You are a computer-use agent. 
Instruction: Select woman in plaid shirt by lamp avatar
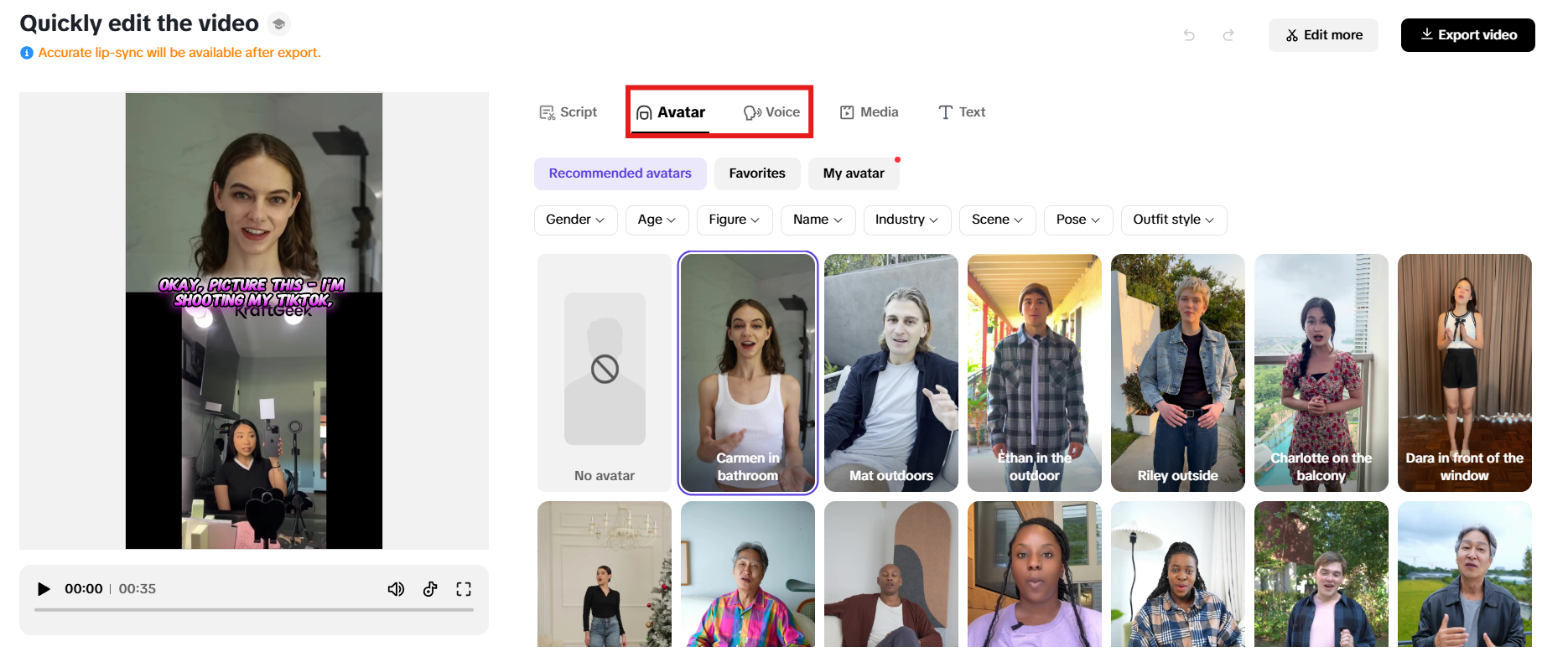tap(1178, 574)
